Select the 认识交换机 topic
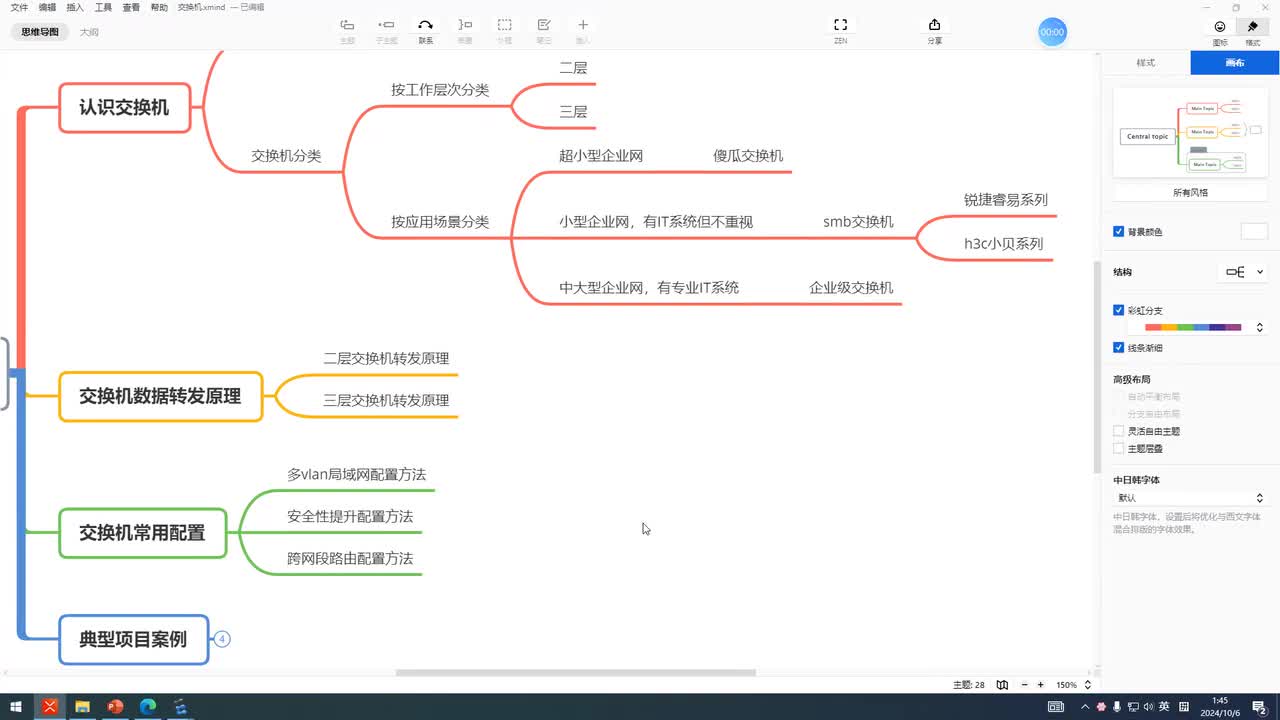 click(124, 108)
